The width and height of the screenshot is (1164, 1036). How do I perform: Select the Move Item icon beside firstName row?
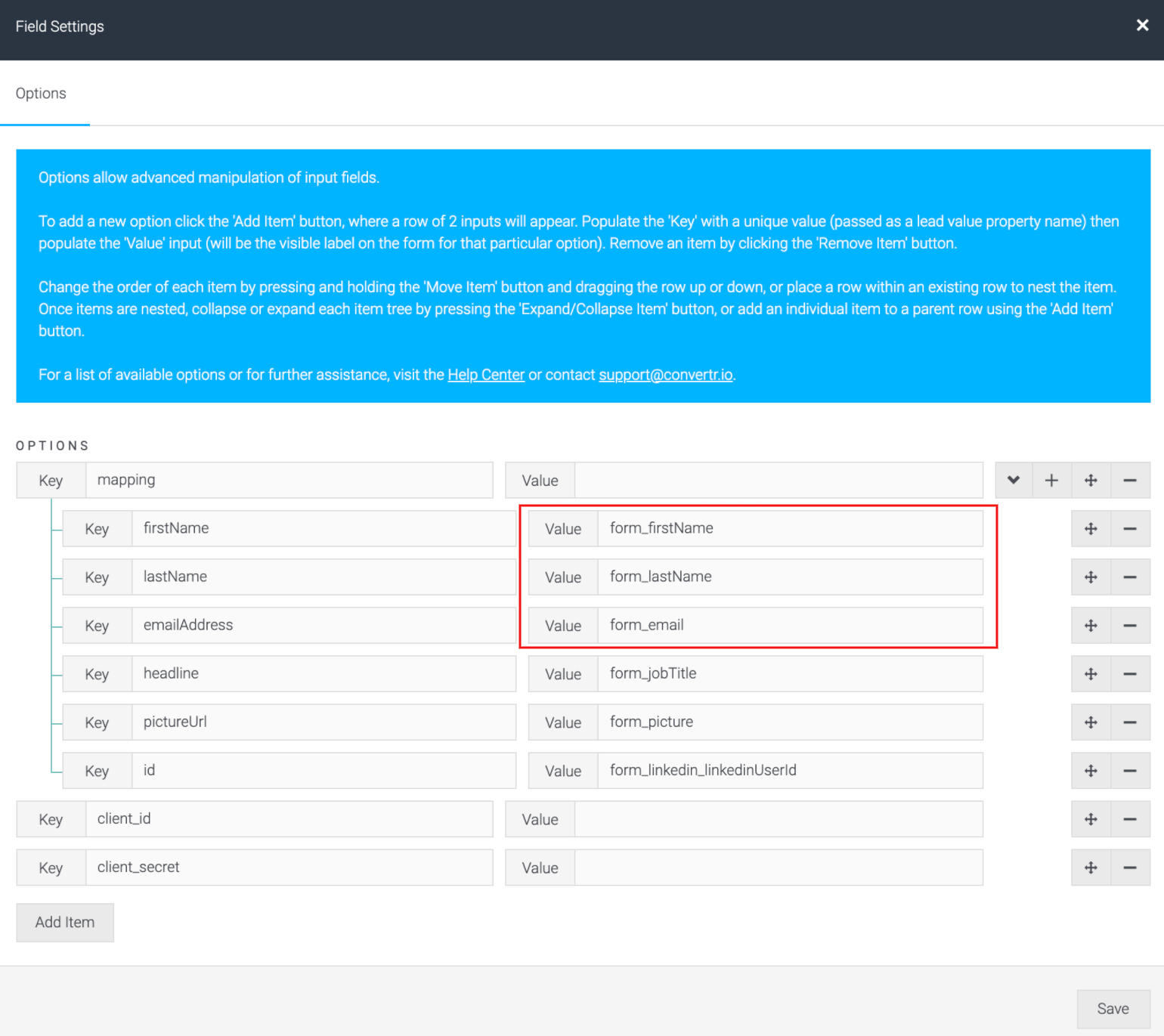pos(1091,528)
